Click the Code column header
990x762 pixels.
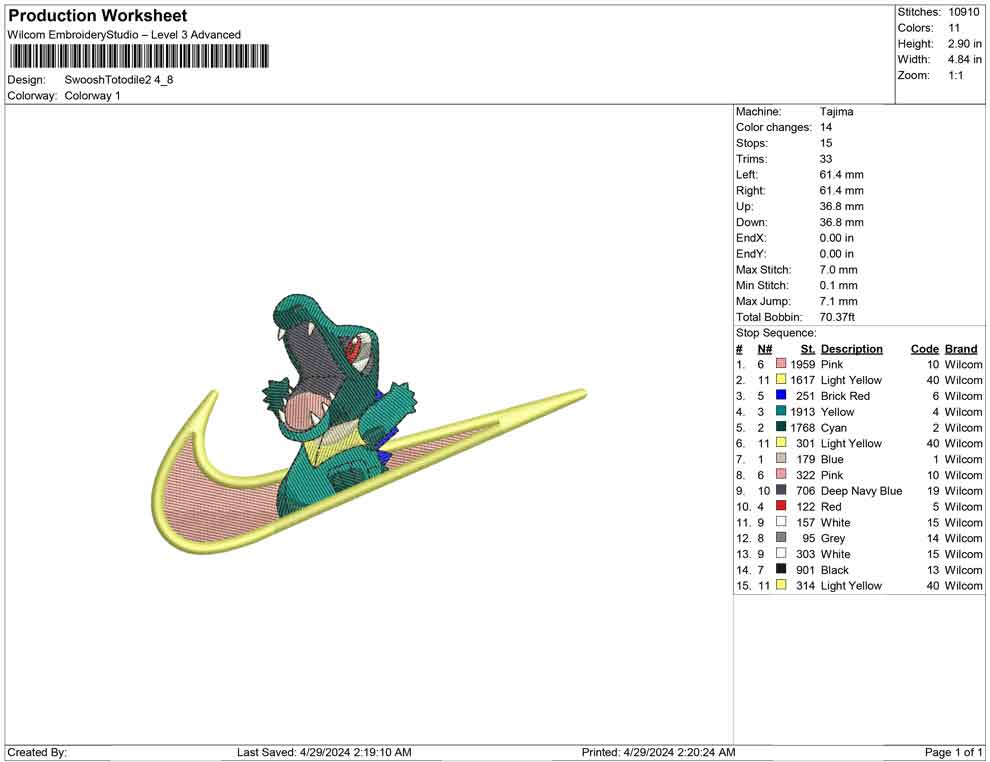pos(924,349)
